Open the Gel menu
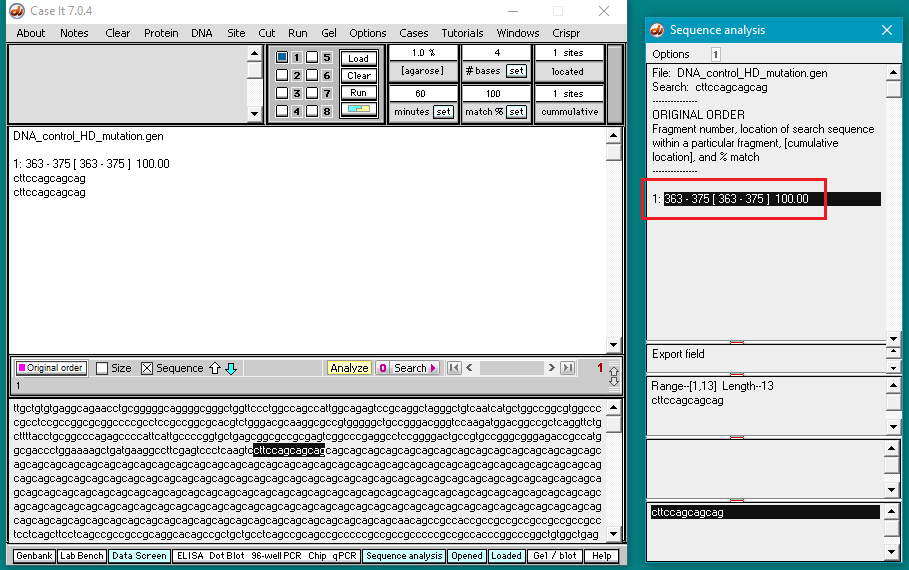The width and height of the screenshot is (909, 570). click(x=329, y=33)
